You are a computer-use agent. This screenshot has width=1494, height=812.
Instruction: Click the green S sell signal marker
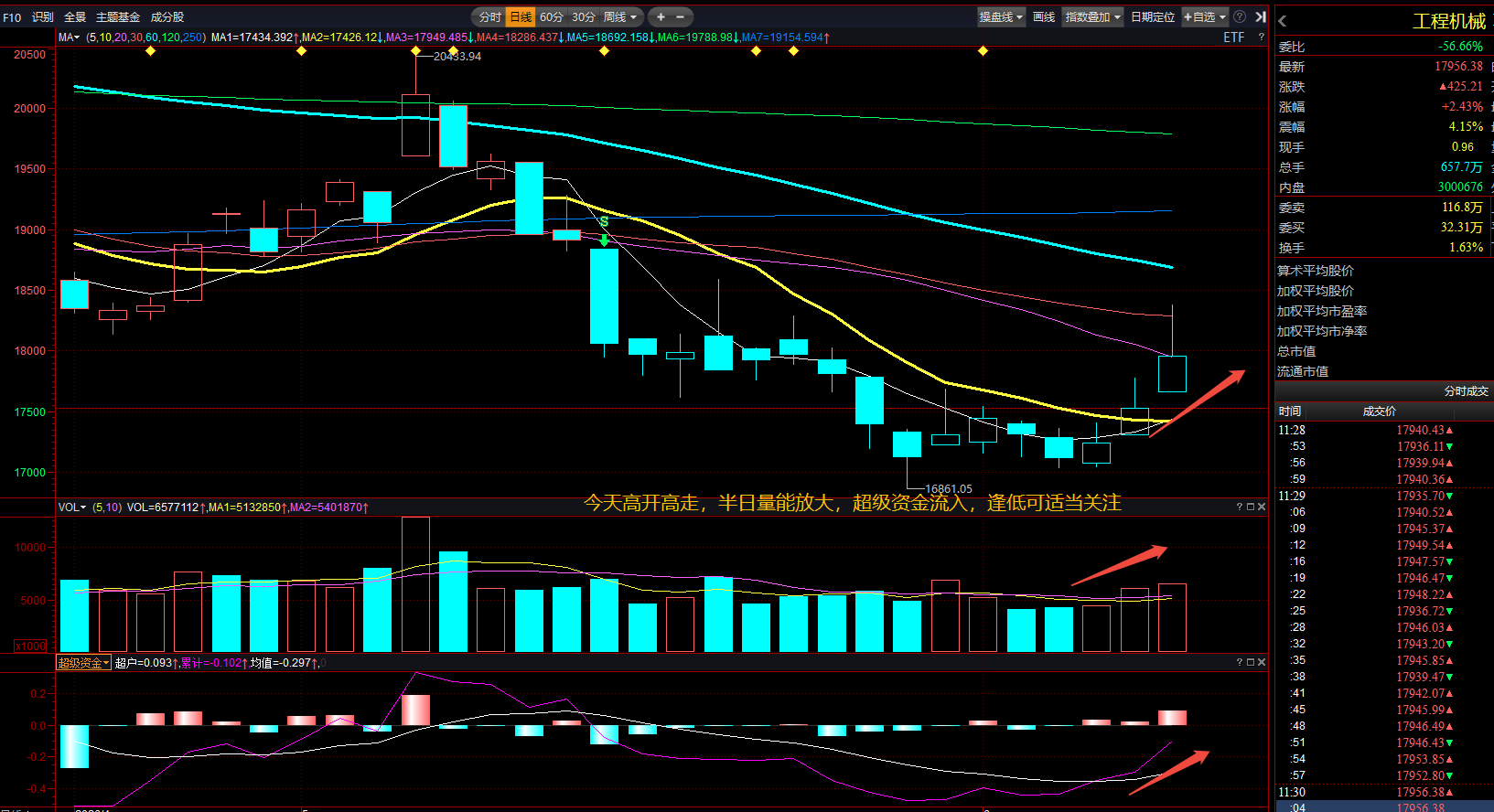[x=604, y=222]
